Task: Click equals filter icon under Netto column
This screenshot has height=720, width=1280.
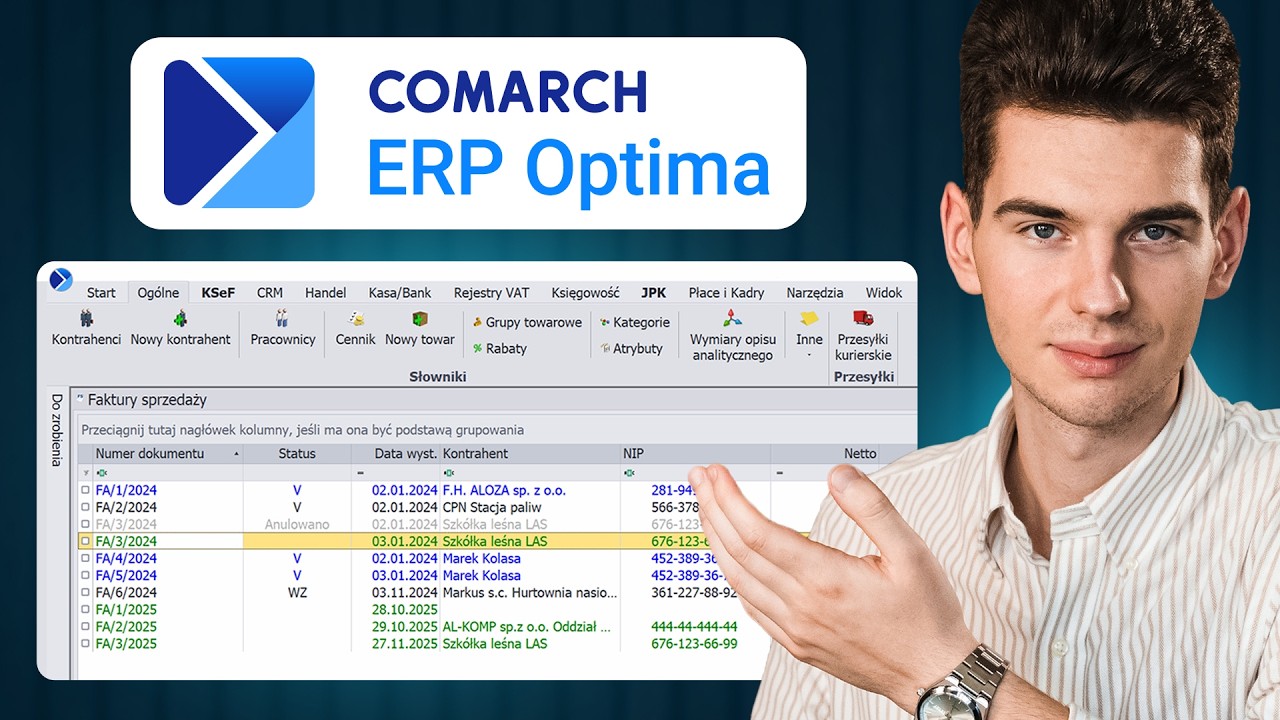Action: coord(779,473)
